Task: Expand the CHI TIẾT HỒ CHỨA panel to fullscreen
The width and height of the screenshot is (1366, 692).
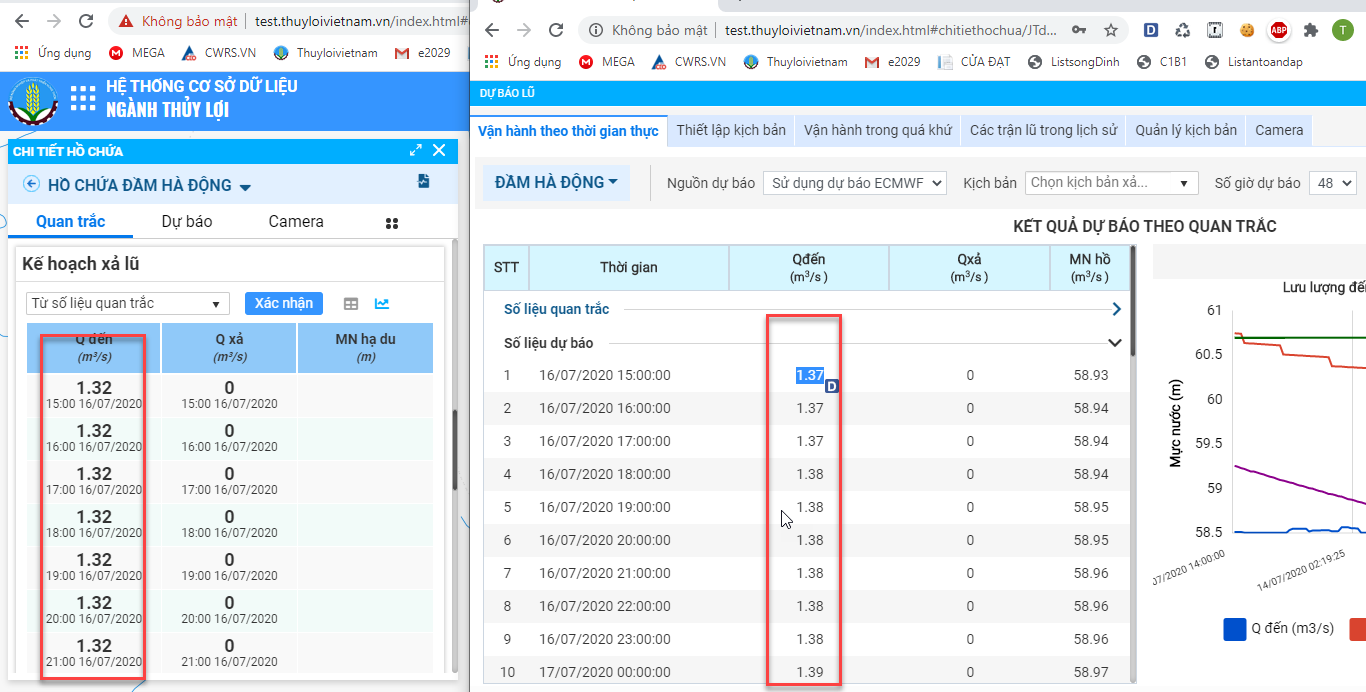Action: pyautogui.click(x=416, y=151)
